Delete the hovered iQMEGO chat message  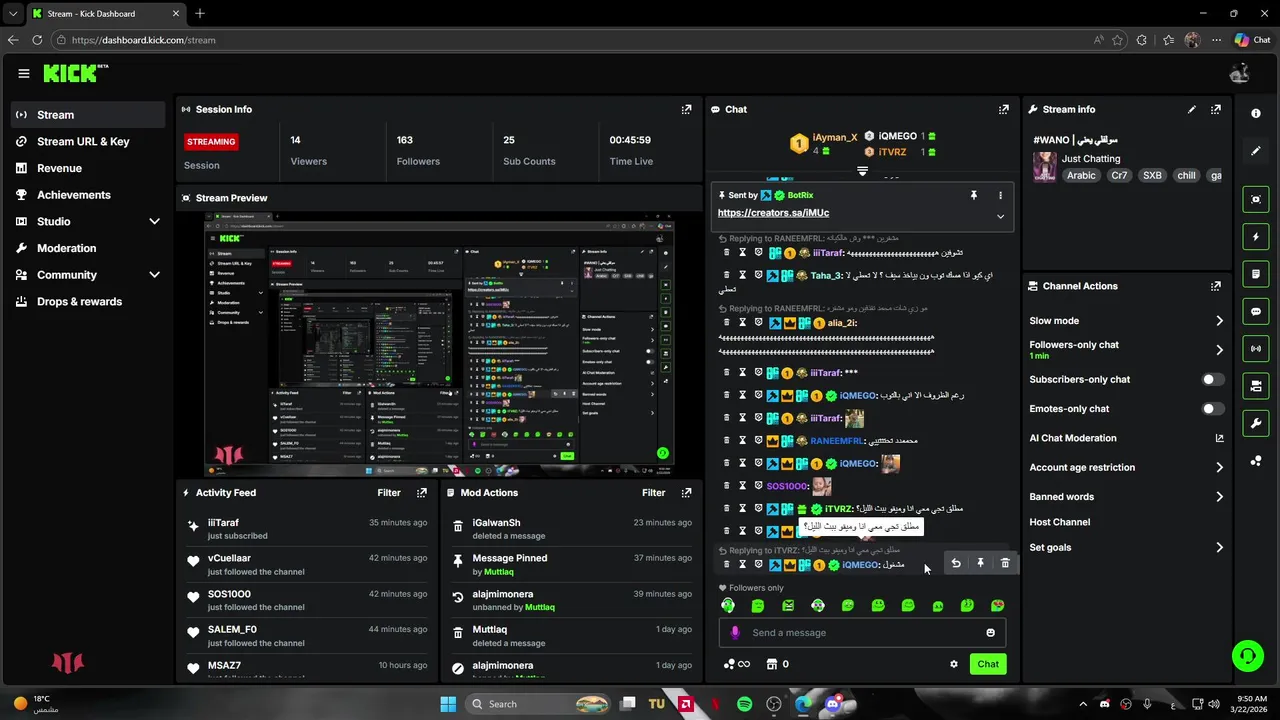click(1005, 563)
